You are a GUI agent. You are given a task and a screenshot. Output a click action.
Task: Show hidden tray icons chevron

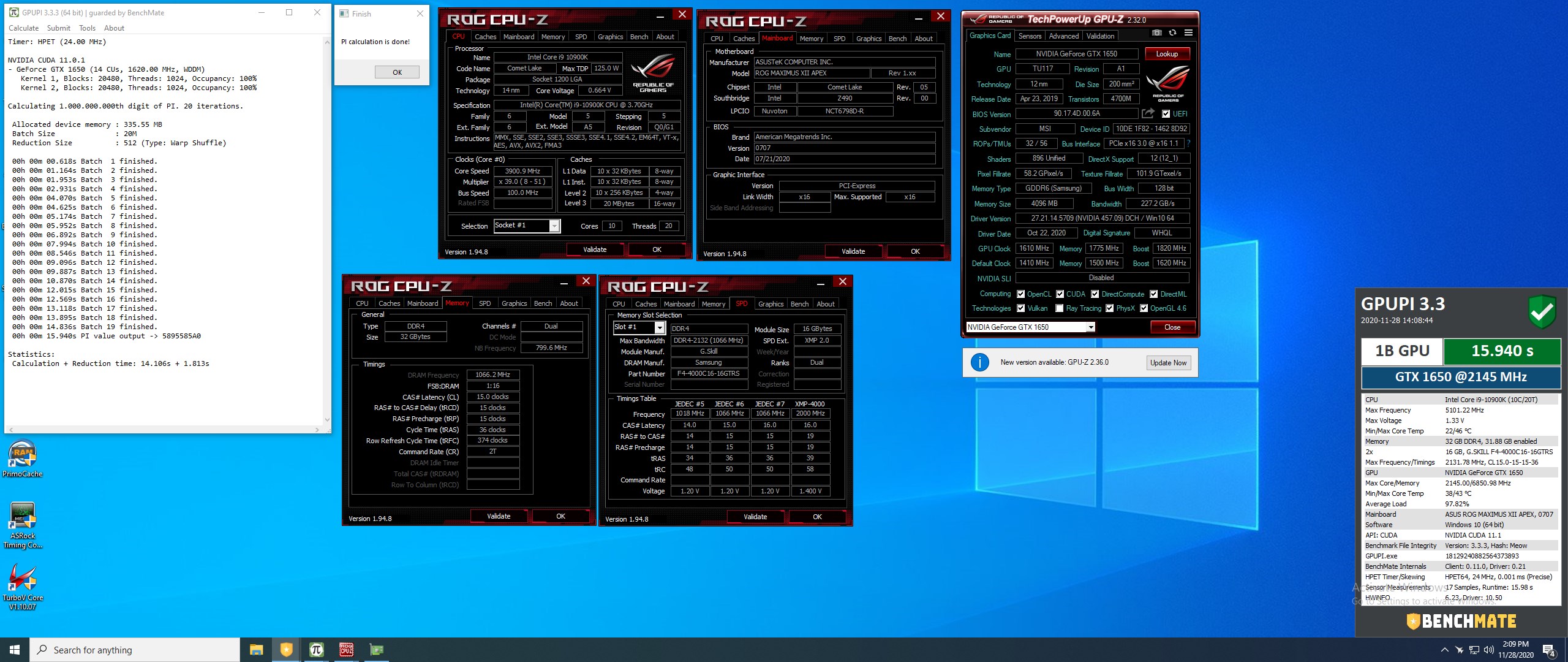tap(1444, 650)
